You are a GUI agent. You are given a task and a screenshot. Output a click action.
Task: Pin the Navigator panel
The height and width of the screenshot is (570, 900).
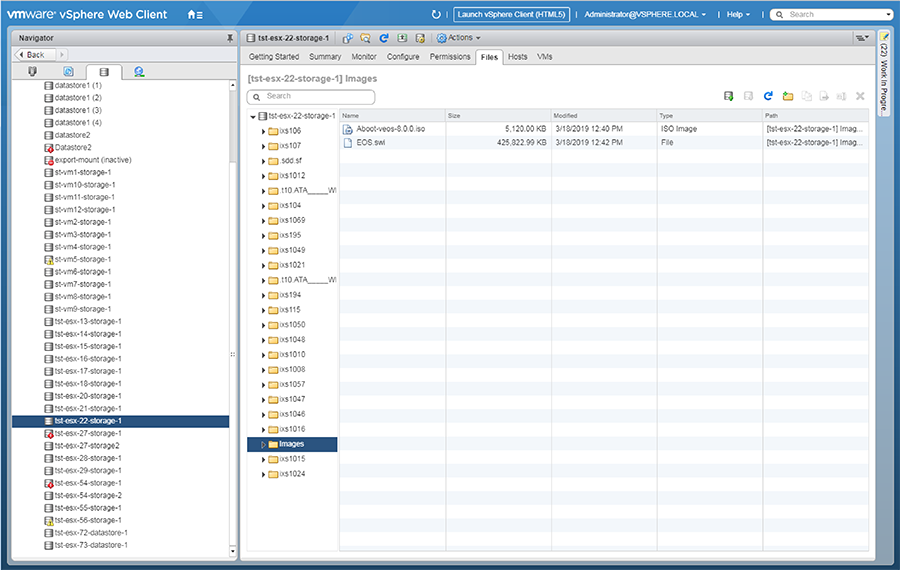tap(230, 38)
